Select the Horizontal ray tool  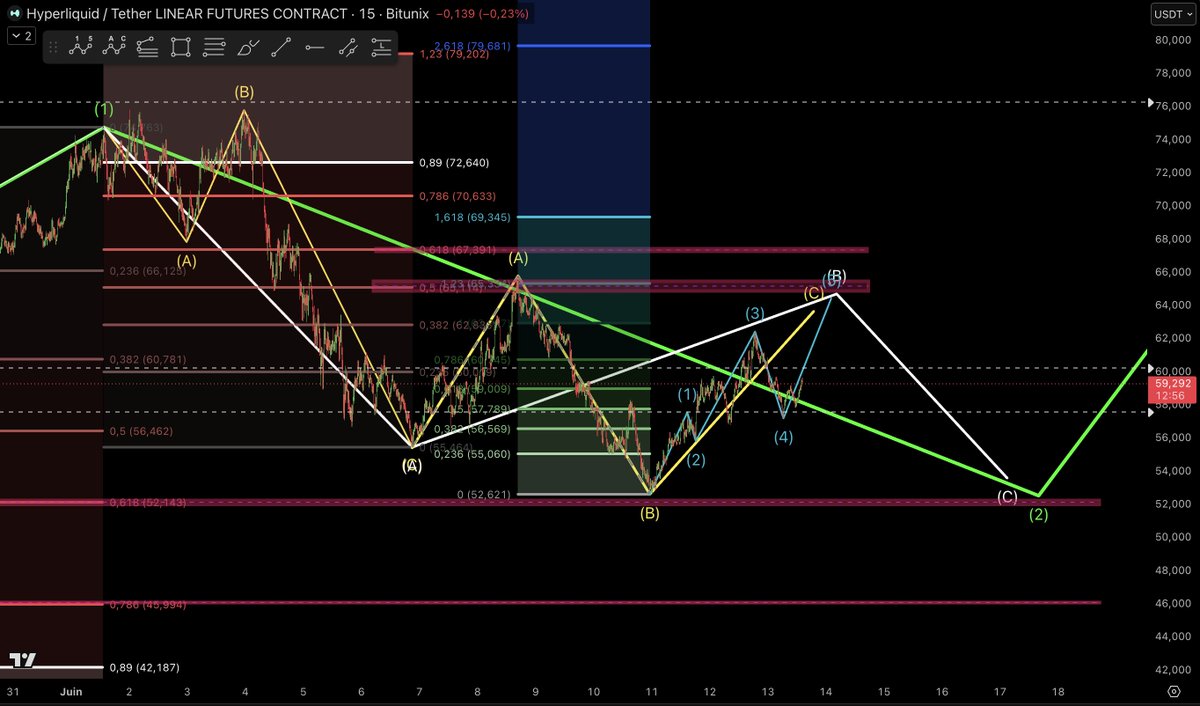coord(314,46)
